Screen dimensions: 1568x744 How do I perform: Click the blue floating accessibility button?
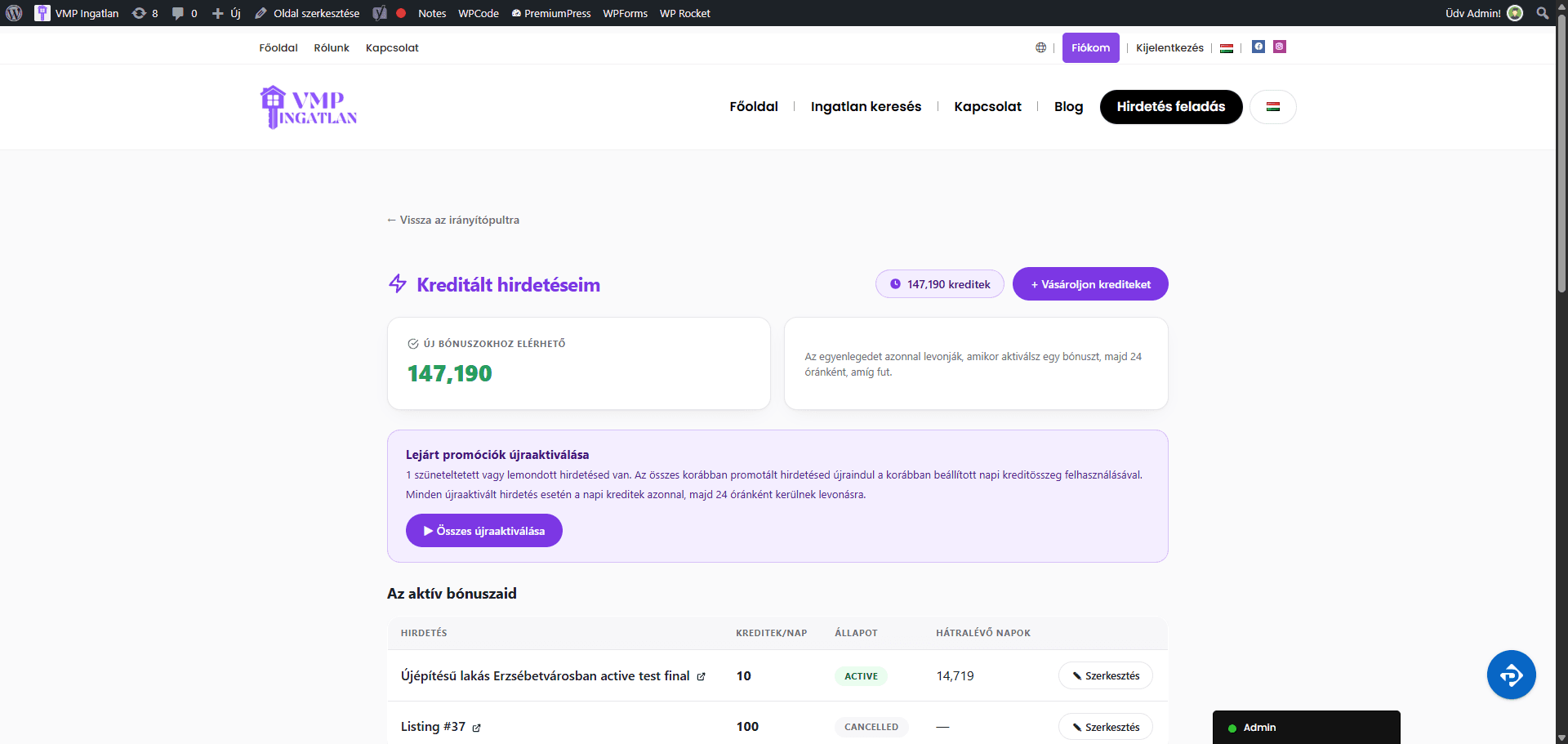click(1511, 675)
